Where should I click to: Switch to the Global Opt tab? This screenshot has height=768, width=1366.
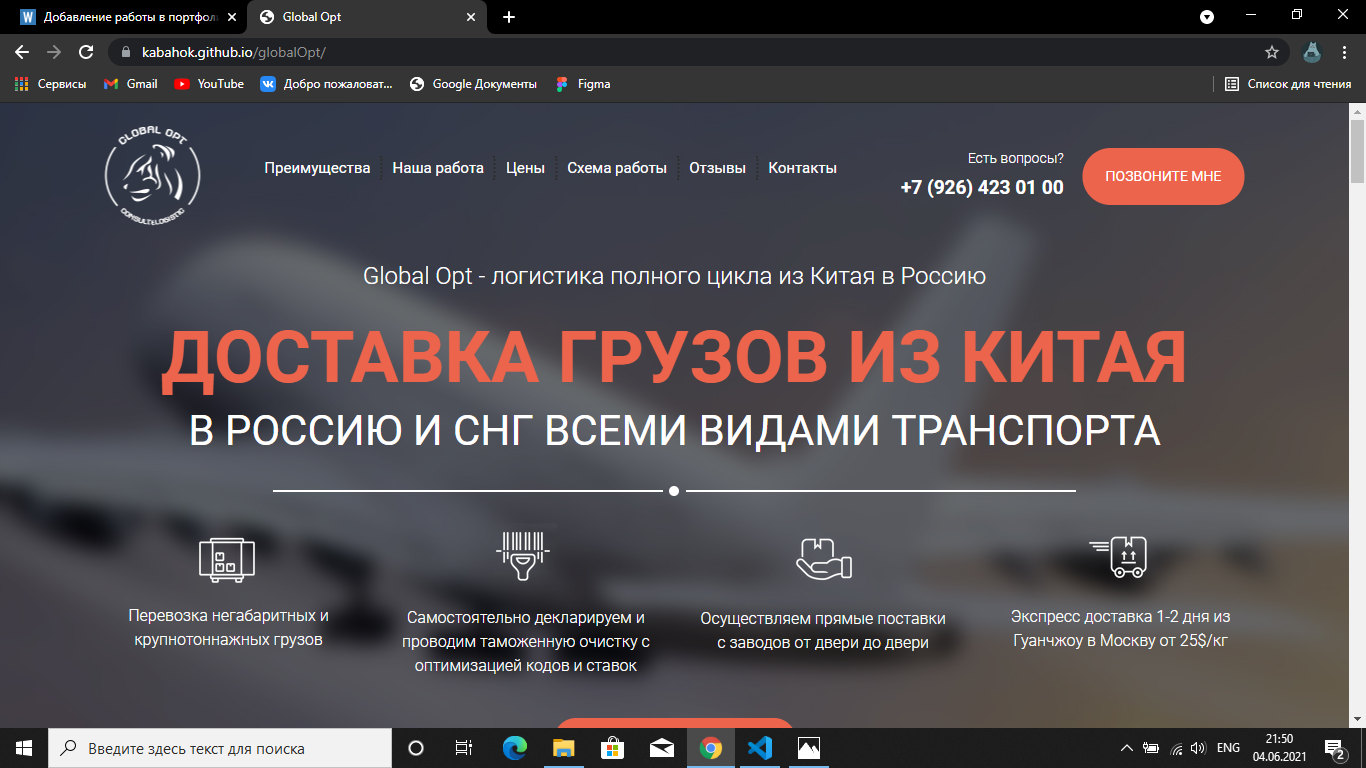tap(368, 17)
